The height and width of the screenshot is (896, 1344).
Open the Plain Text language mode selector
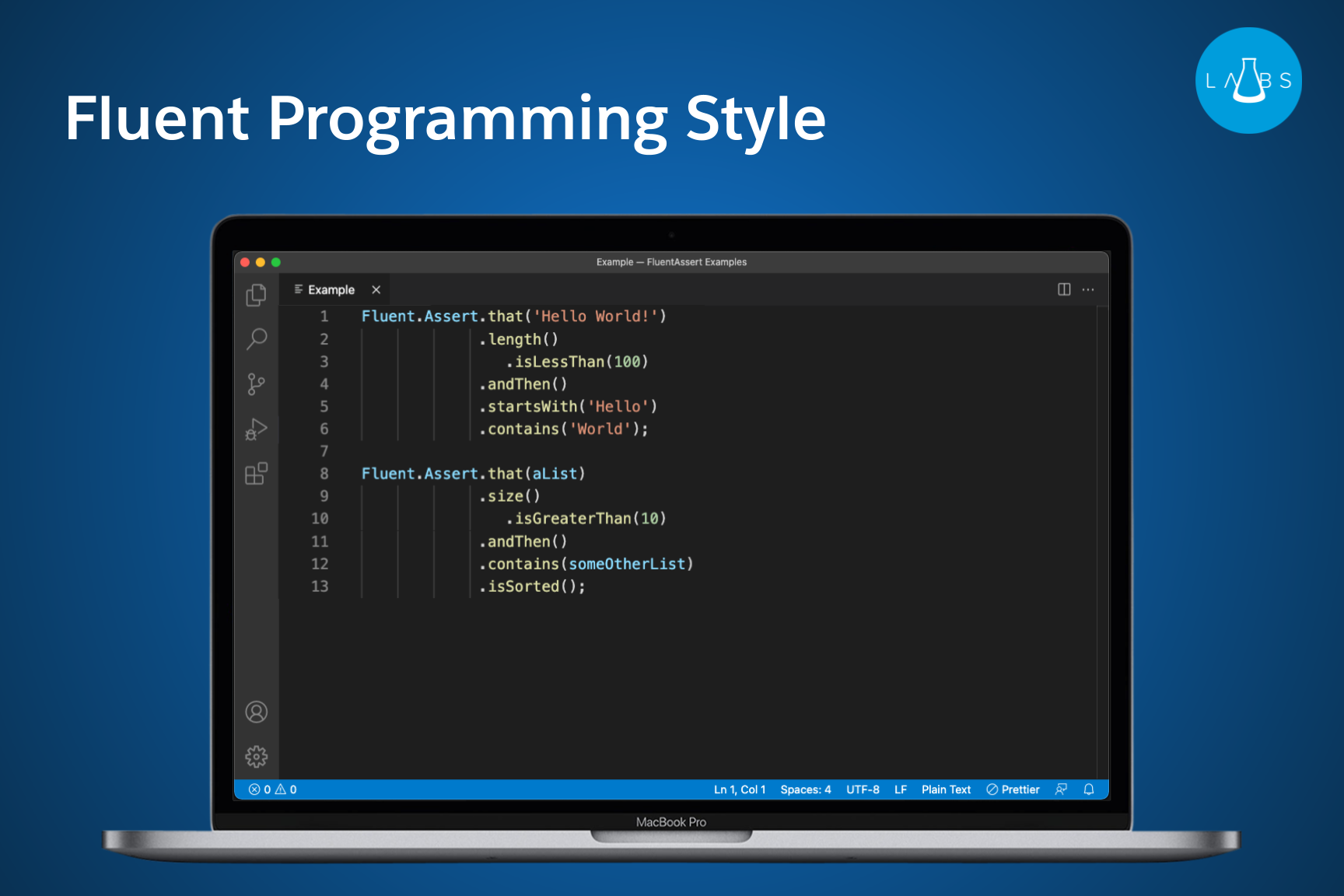tap(946, 789)
